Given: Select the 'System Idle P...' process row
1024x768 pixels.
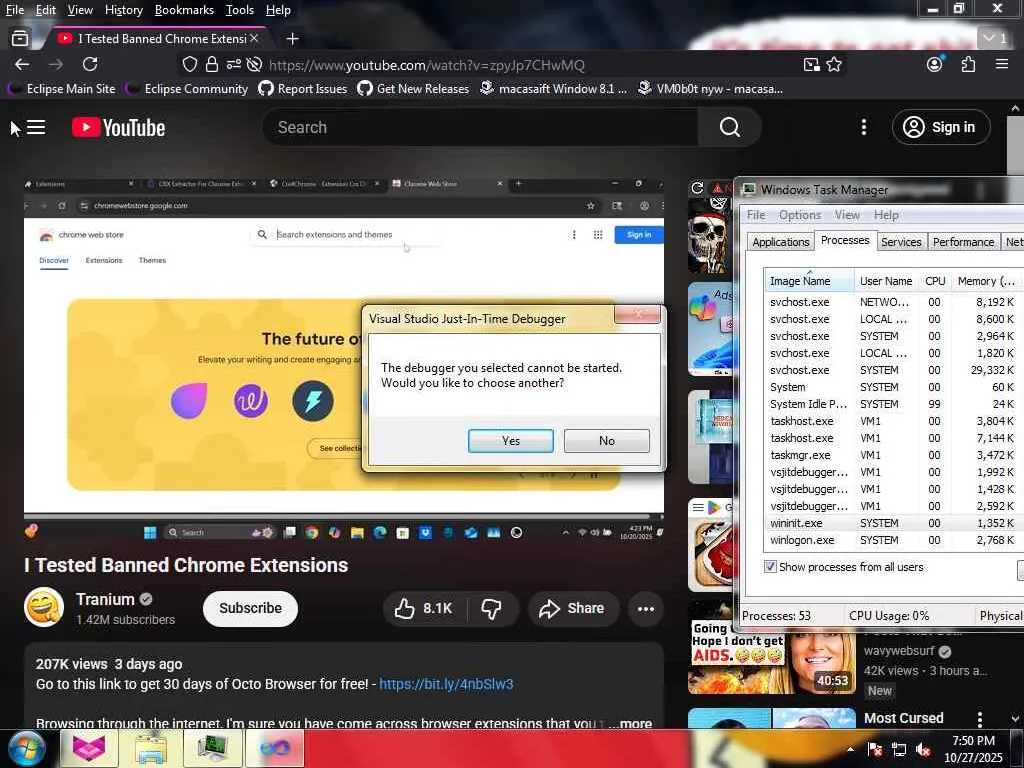Looking at the screenshot, I should [893, 404].
